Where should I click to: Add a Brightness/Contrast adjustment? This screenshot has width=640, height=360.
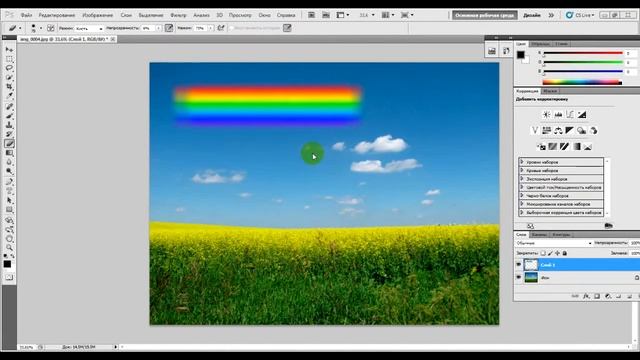[546, 115]
